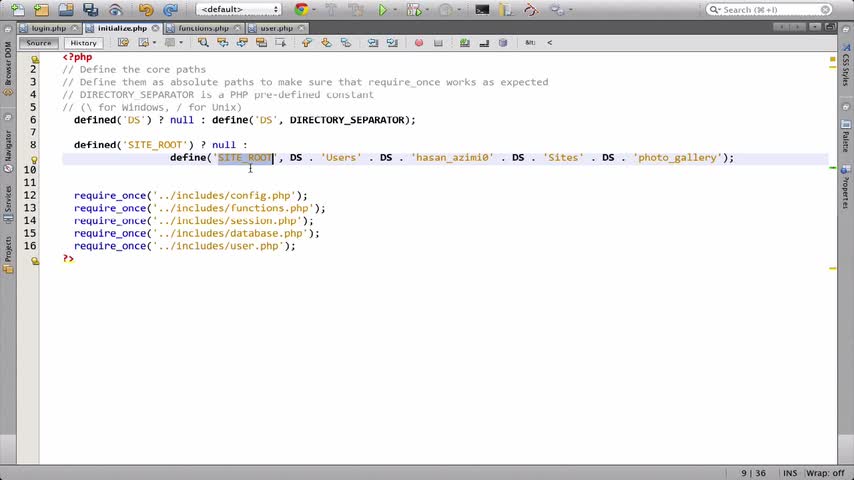
Task: Stop Macro Recording icon
Action: coord(438,42)
